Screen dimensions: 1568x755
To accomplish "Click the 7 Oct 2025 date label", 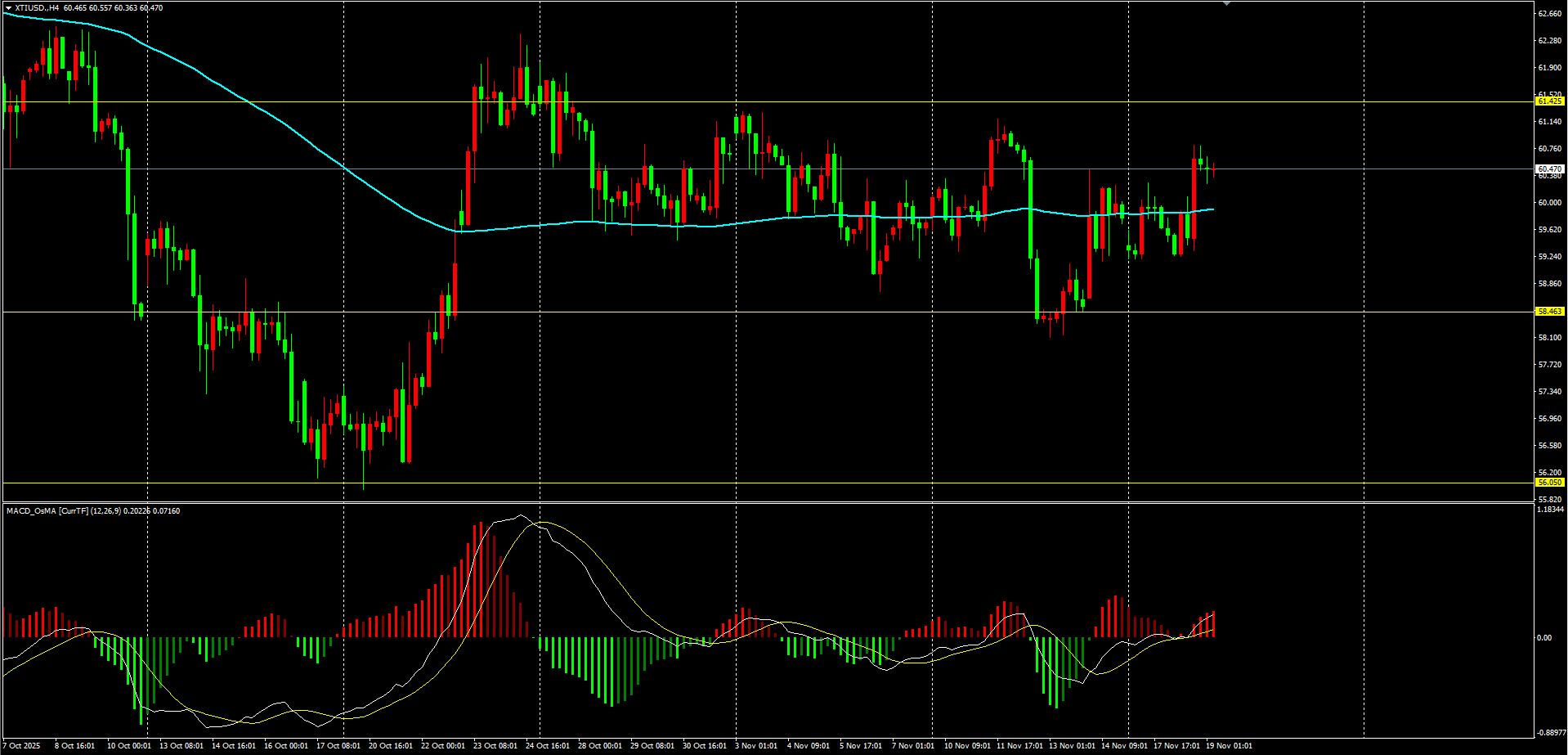I will coord(22,746).
